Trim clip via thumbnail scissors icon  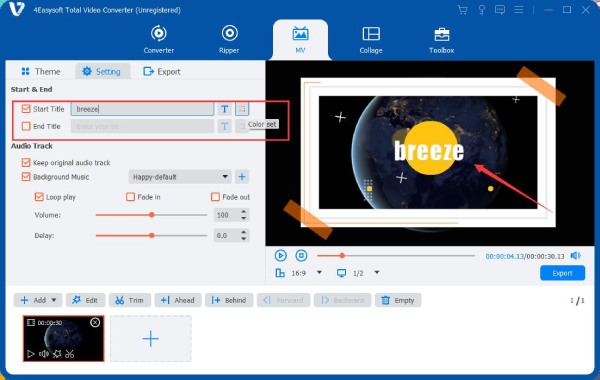(x=70, y=354)
